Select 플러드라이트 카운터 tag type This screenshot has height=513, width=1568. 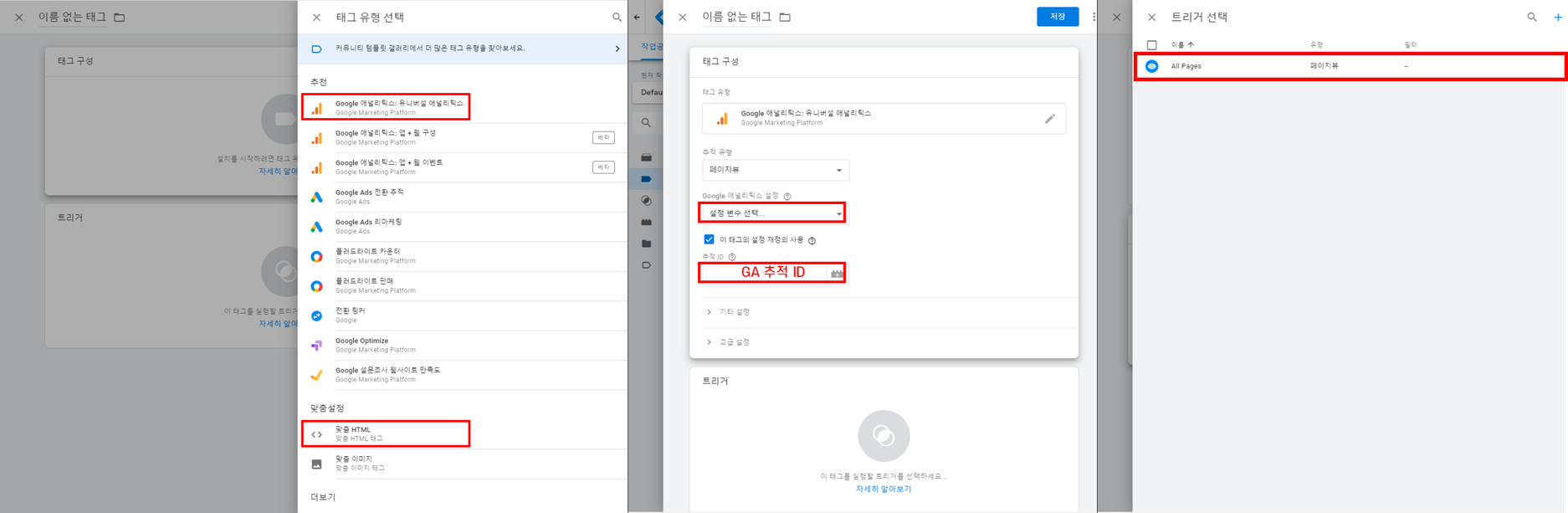point(463,256)
